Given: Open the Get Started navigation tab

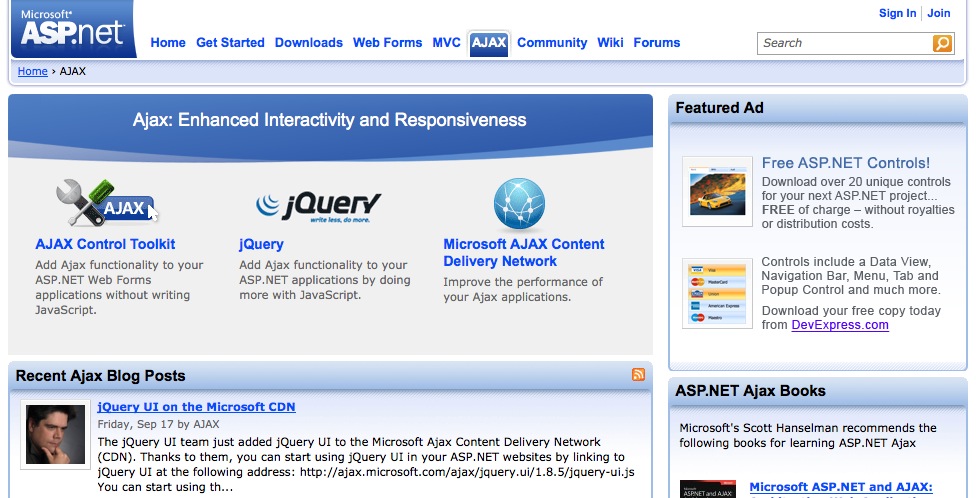Looking at the screenshot, I should (230, 43).
